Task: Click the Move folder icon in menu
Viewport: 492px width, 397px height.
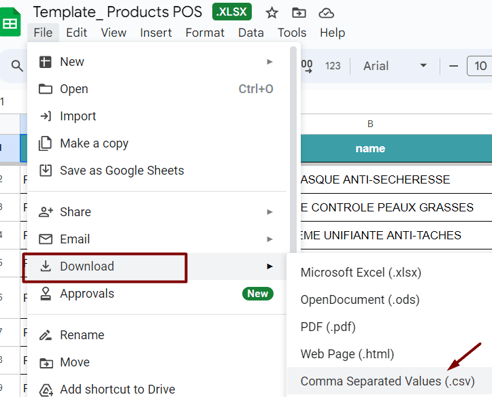Action: coord(46,363)
